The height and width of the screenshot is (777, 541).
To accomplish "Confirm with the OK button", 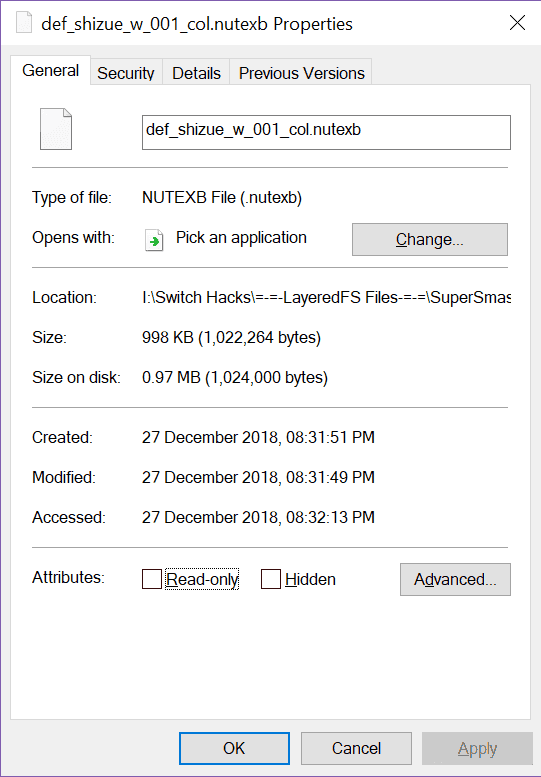I will [x=234, y=748].
